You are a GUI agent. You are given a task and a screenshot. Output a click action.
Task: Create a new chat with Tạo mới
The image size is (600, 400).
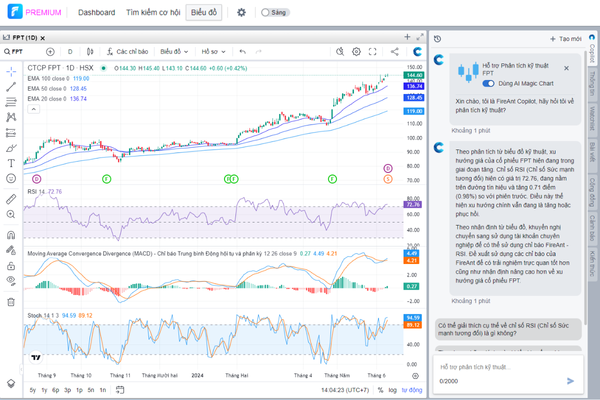pyautogui.click(x=566, y=39)
